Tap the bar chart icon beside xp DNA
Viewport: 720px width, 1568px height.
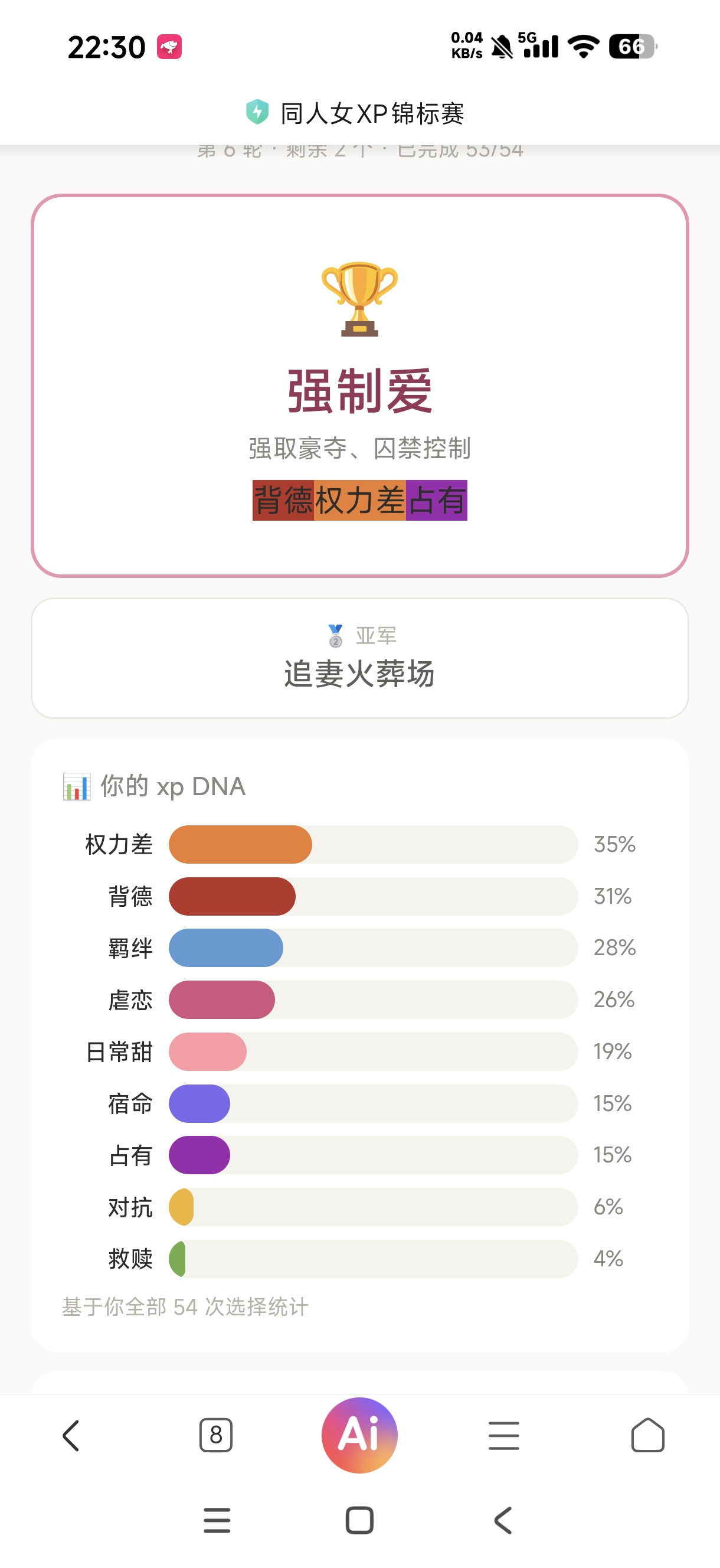77,786
